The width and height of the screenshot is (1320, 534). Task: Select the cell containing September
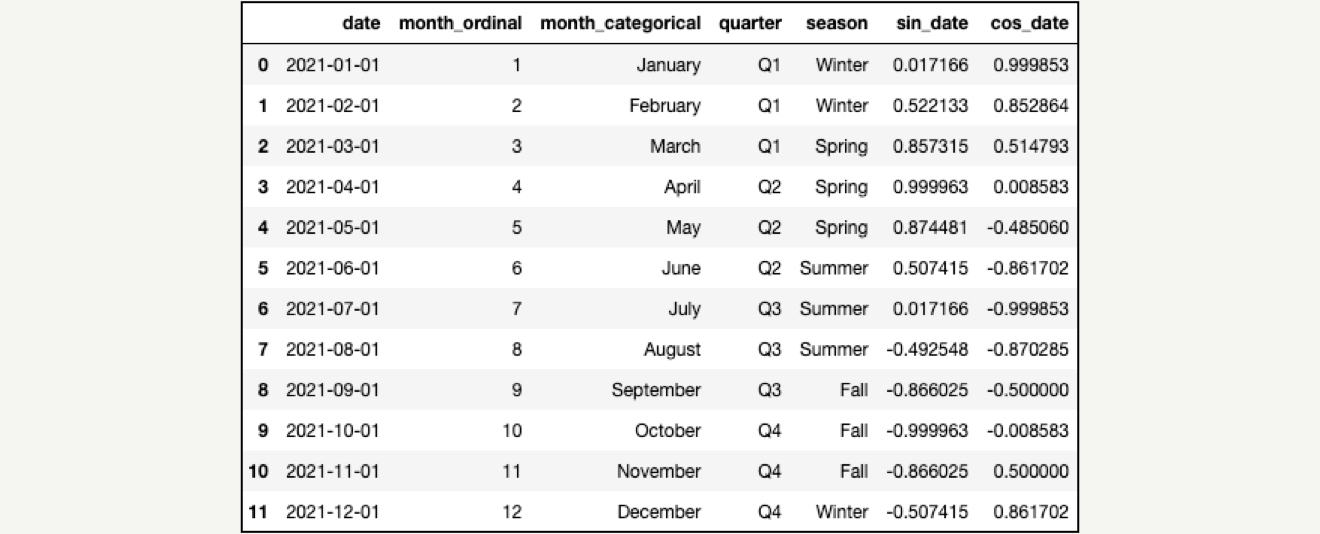(x=656, y=390)
